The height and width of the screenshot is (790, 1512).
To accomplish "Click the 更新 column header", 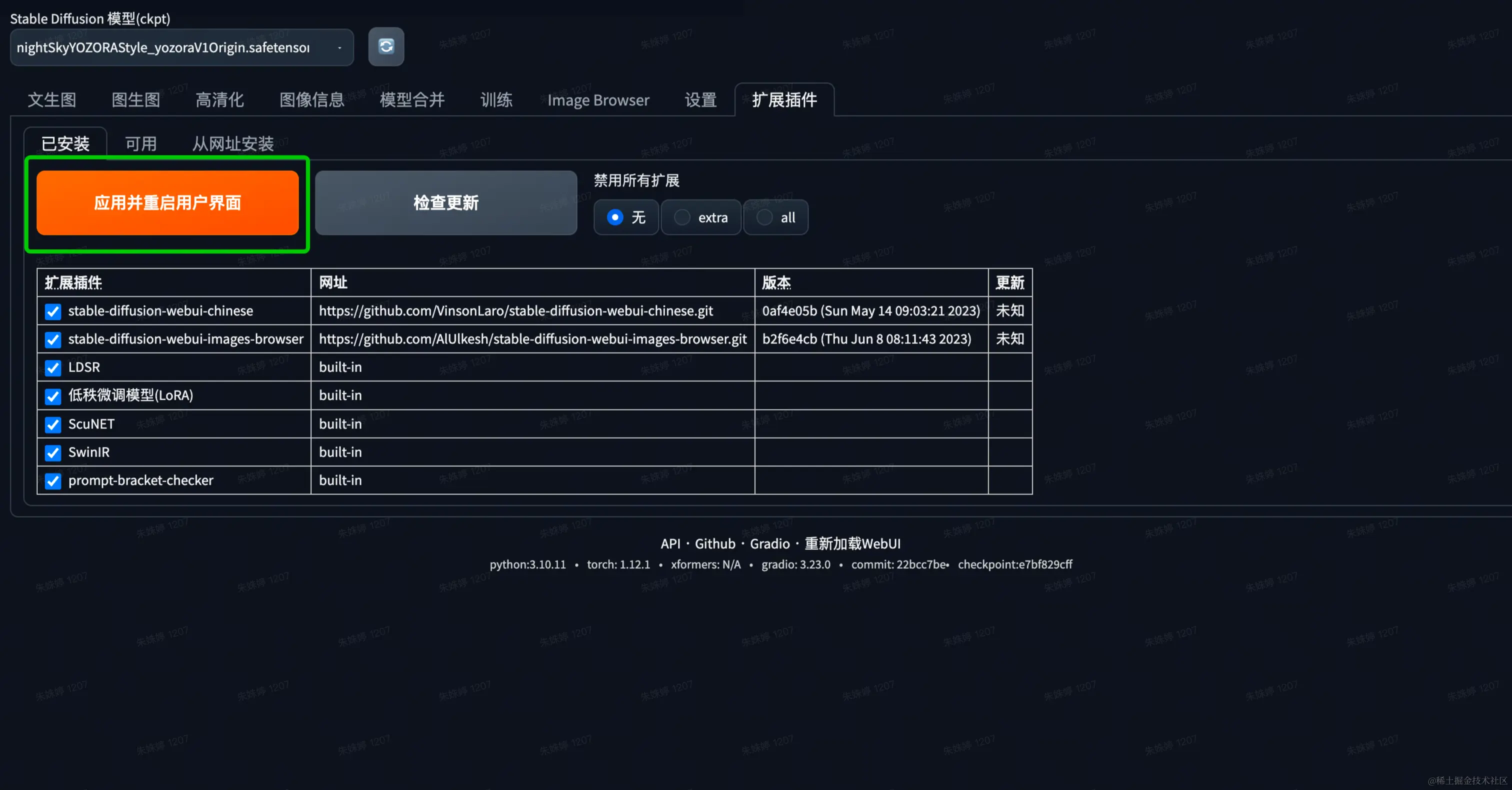I will (x=1009, y=282).
